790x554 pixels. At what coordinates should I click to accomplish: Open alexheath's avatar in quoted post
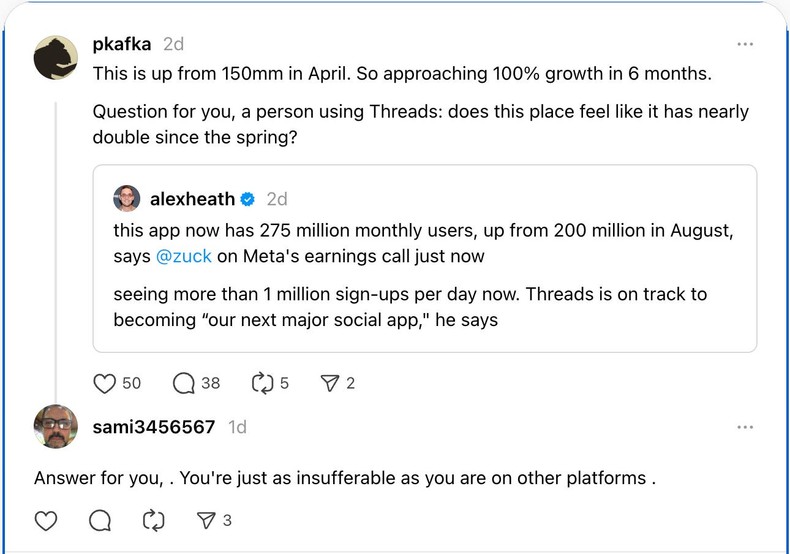click(127, 198)
